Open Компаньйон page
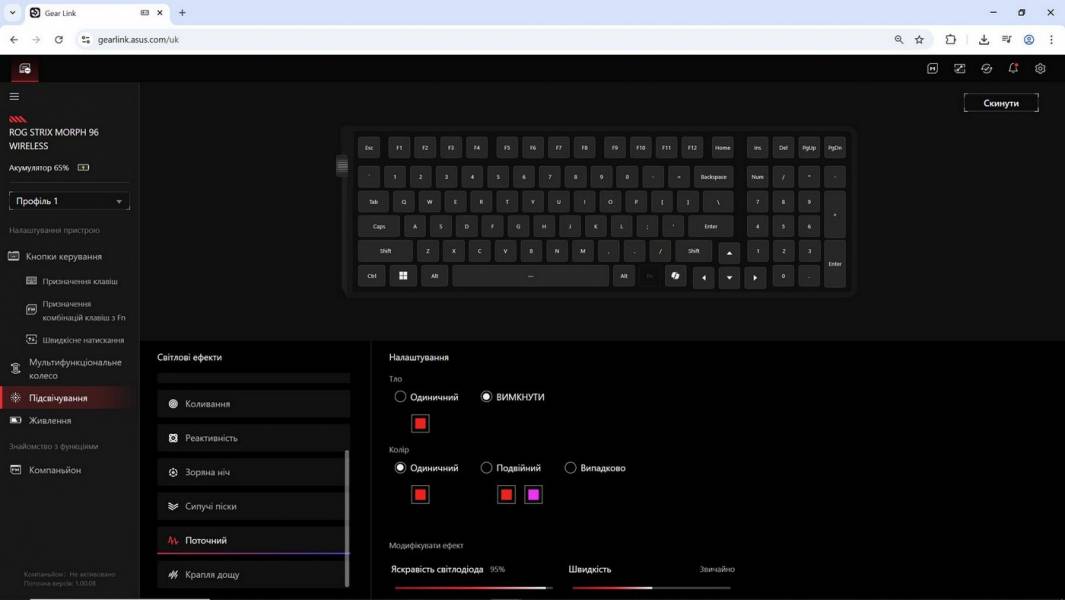 54,470
